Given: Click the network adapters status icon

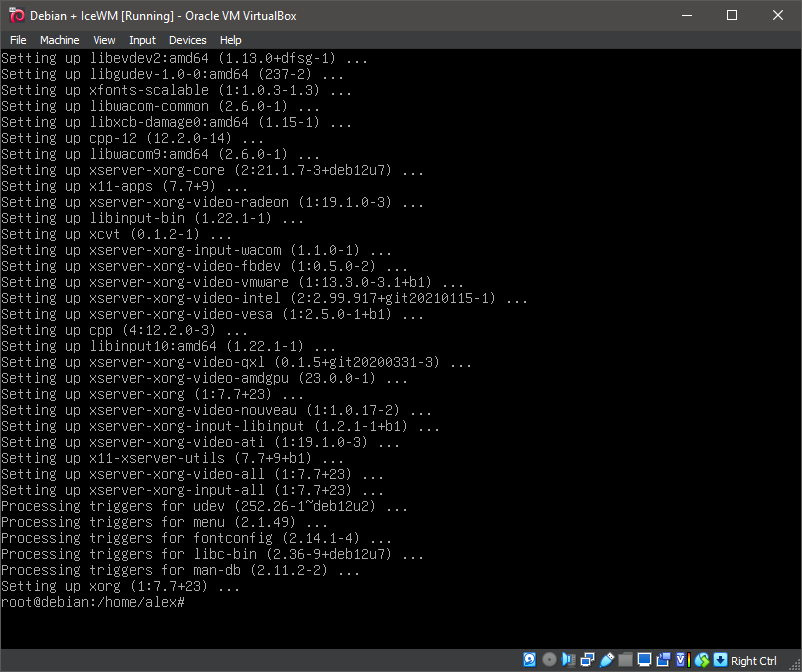Looking at the screenshot, I should pos(587,660).
